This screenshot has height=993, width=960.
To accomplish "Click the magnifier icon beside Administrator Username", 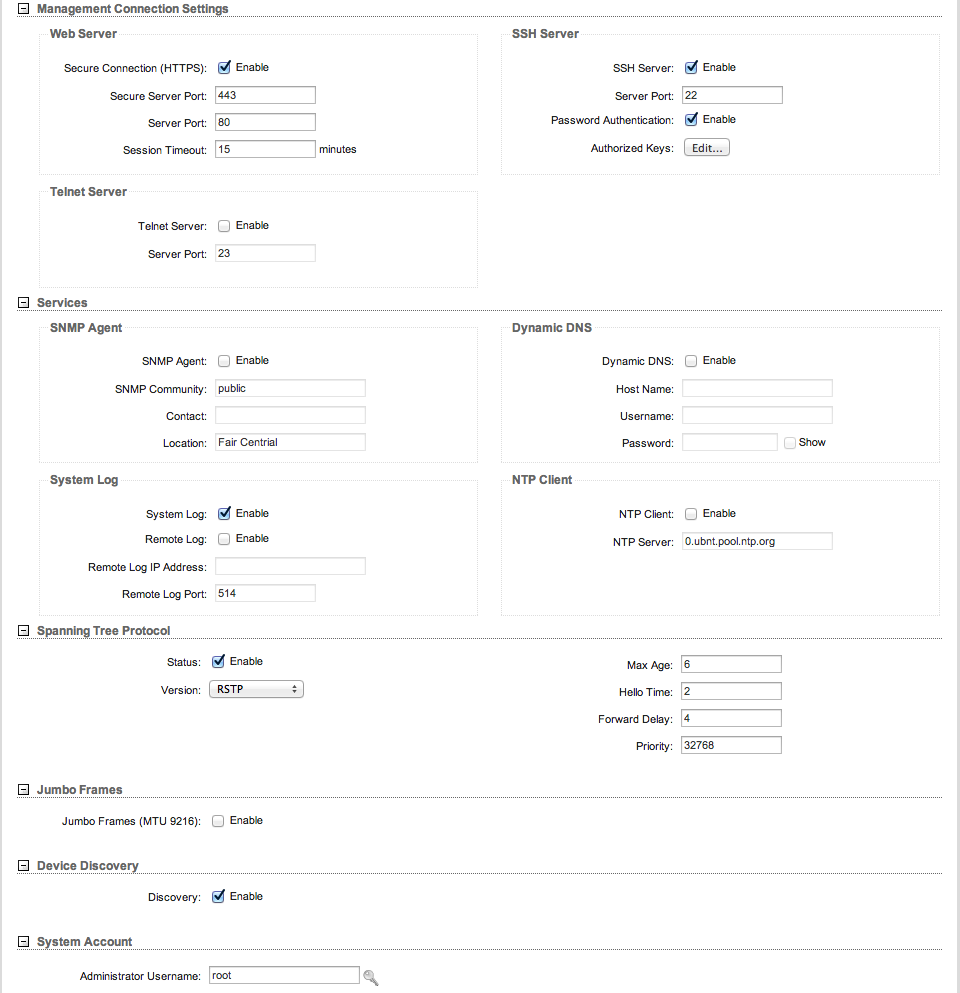I will pyautogui.click(x=370, y=977).
